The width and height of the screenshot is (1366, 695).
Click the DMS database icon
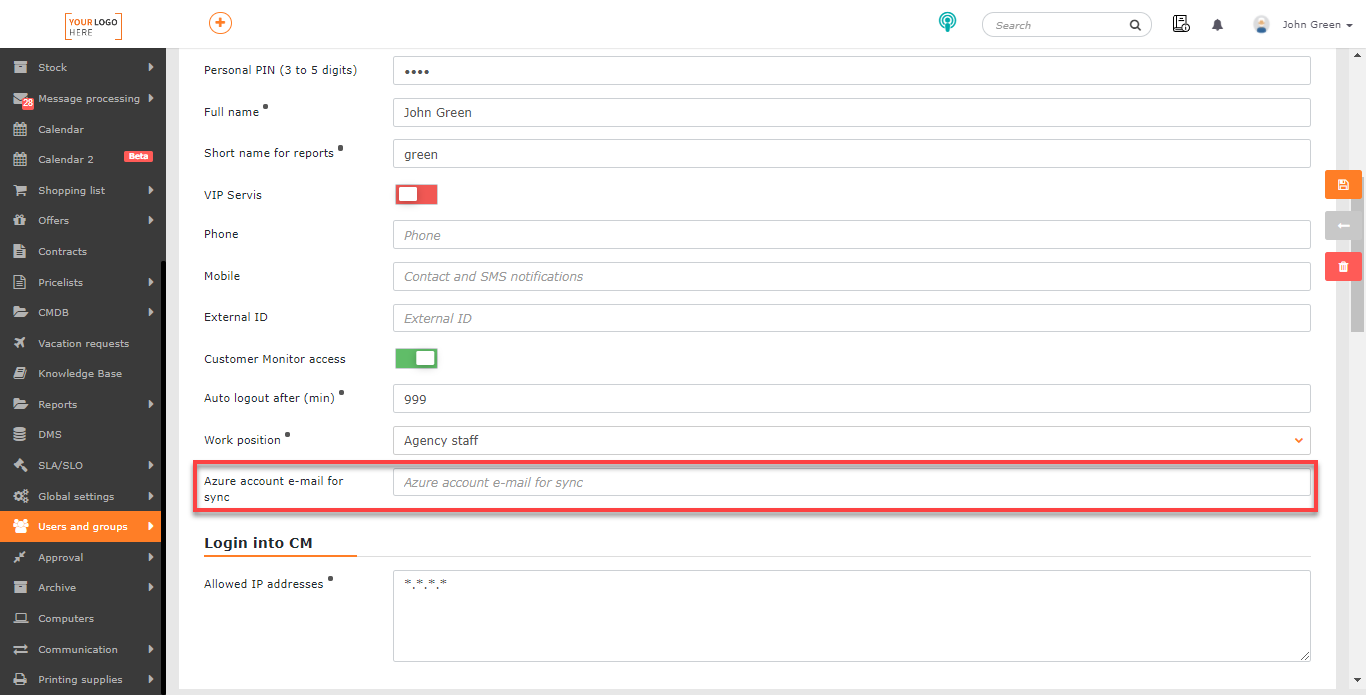click(x=20, y=434)
